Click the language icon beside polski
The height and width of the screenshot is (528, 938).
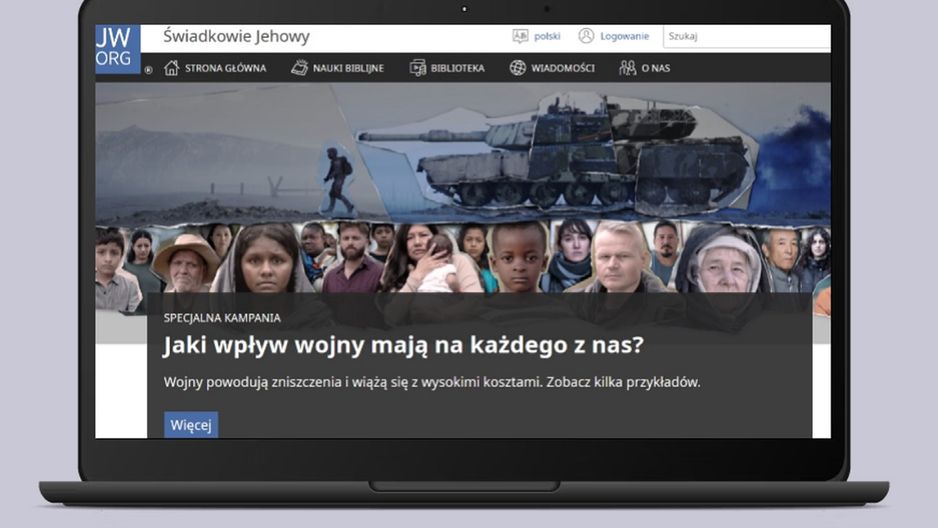coord(520,36)
